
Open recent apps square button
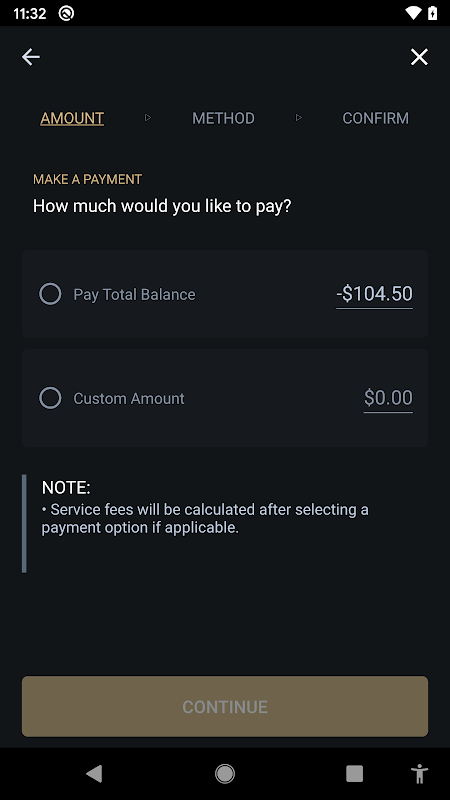(355, 773)
